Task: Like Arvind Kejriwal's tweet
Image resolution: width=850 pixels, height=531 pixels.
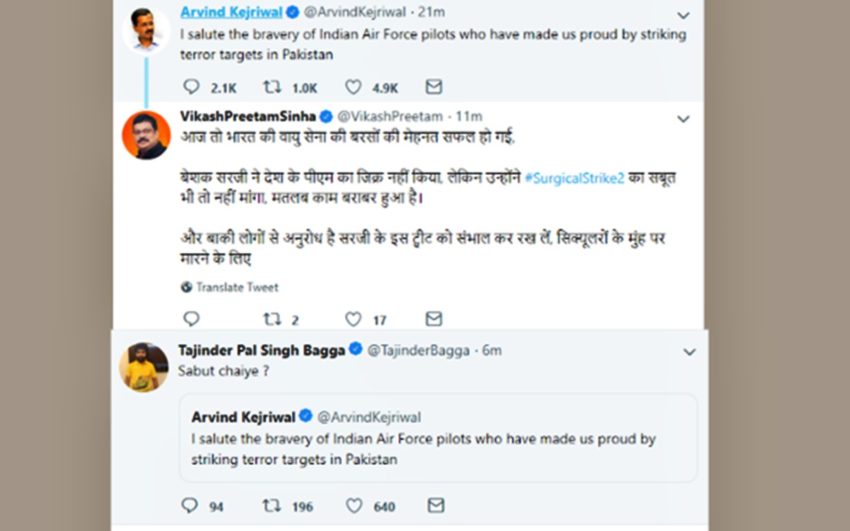Action: coord(353,88)
